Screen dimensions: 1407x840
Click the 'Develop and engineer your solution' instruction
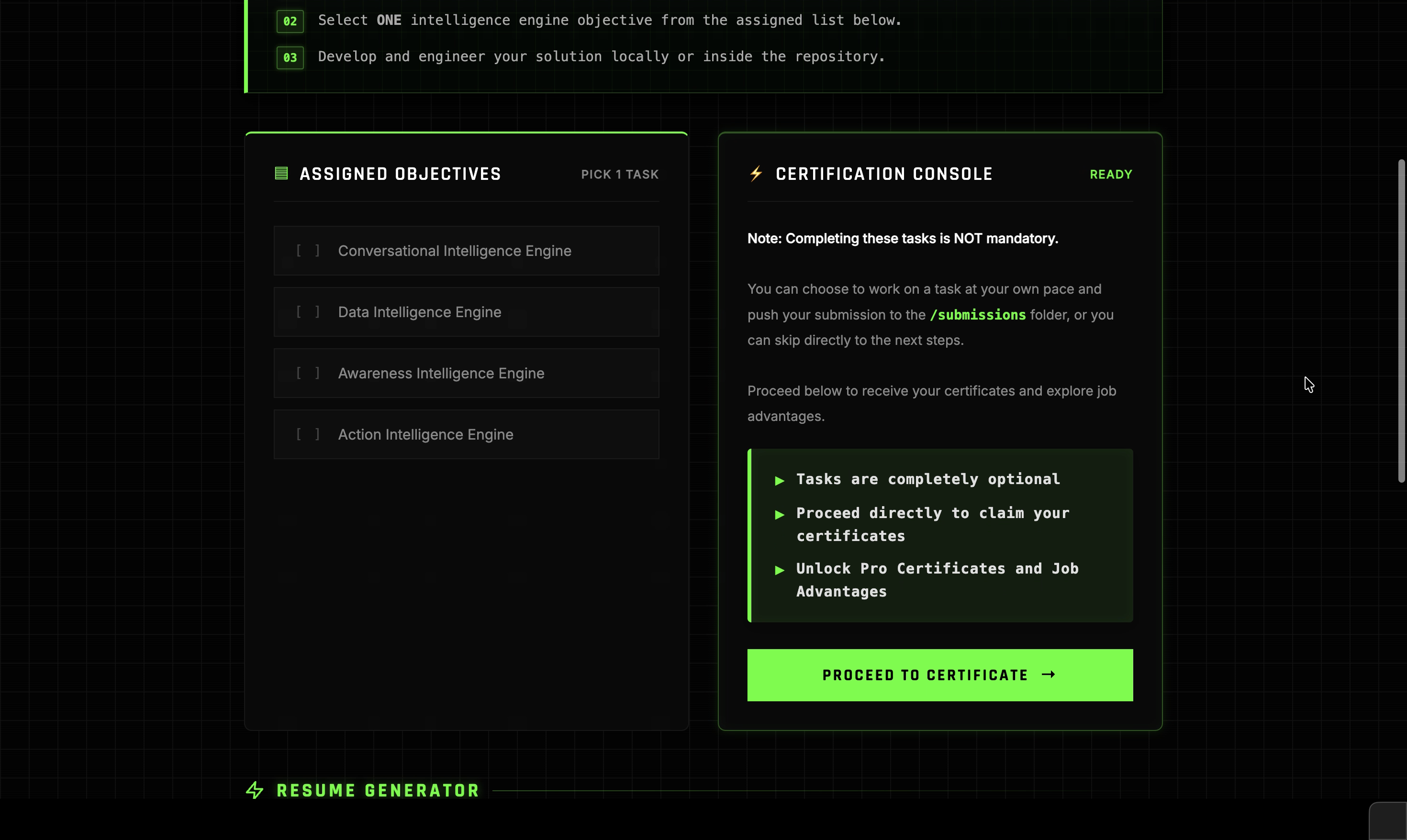pyautogui.click(x=601, y=56)
